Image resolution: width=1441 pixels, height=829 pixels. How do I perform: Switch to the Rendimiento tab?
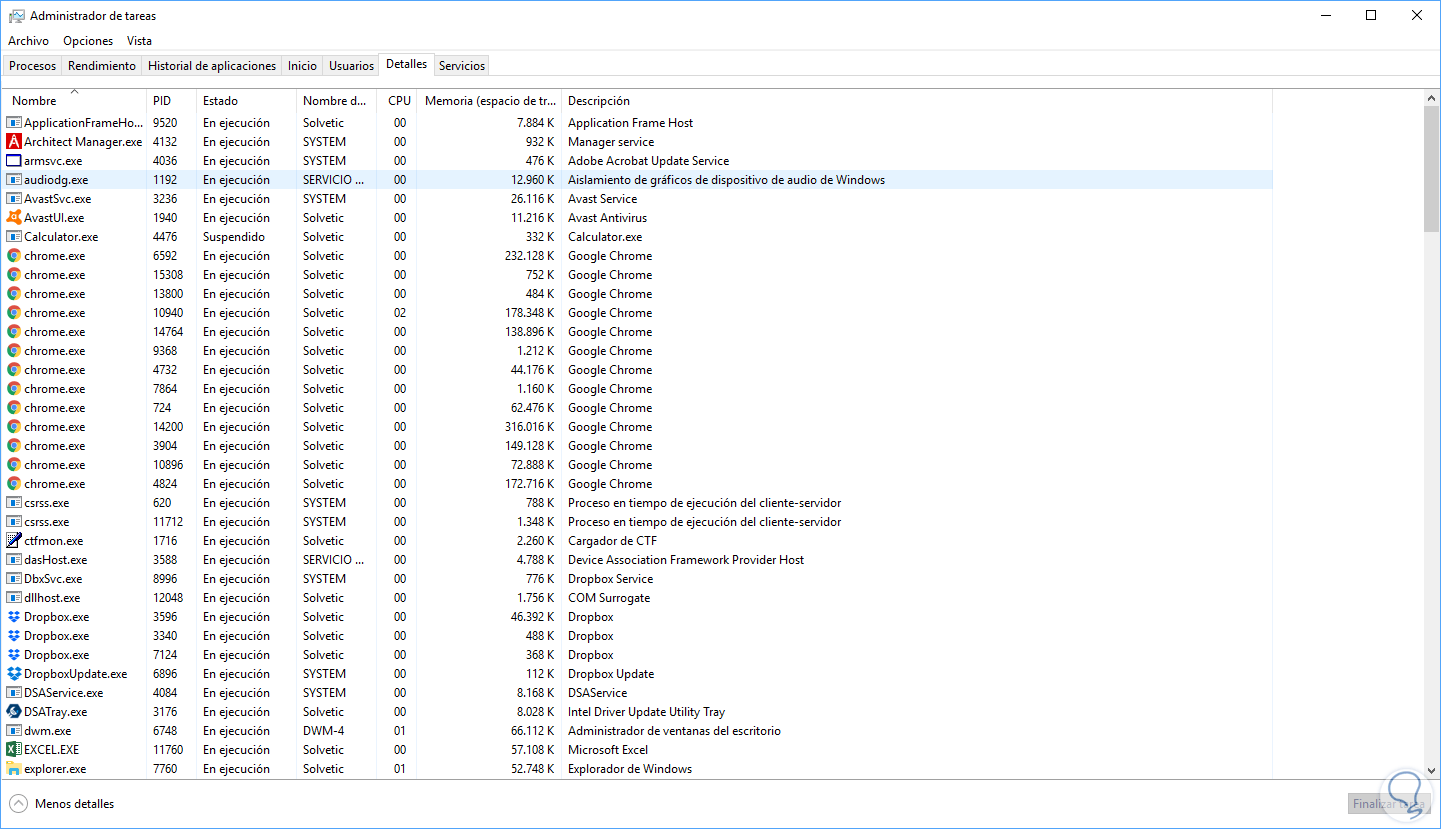tap(102, 66)
